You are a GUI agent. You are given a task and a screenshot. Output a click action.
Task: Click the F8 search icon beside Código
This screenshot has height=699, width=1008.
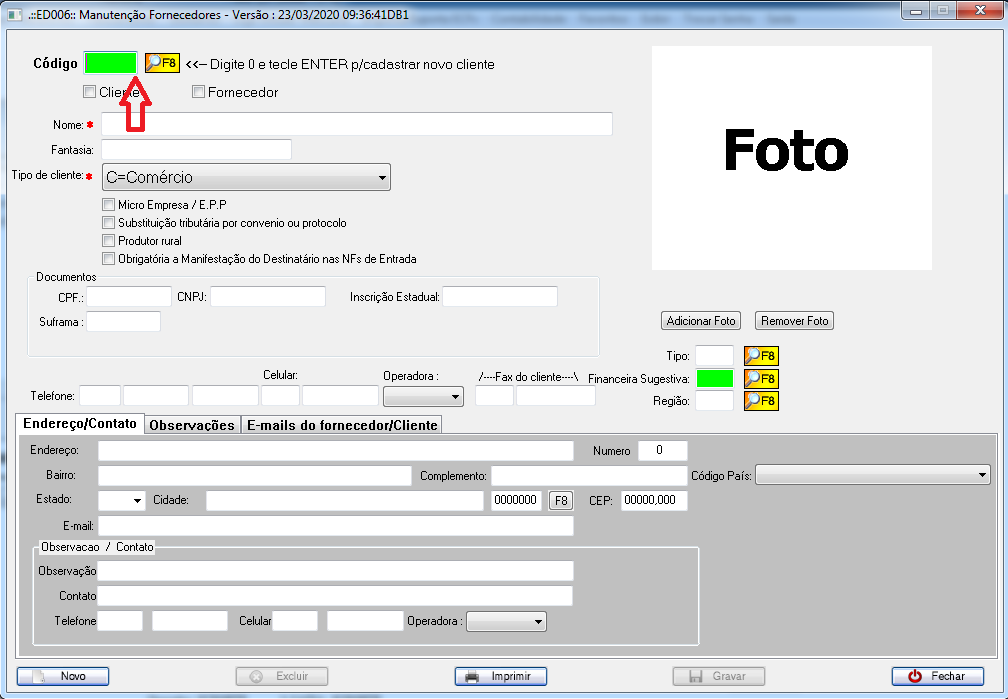[161, 63]
